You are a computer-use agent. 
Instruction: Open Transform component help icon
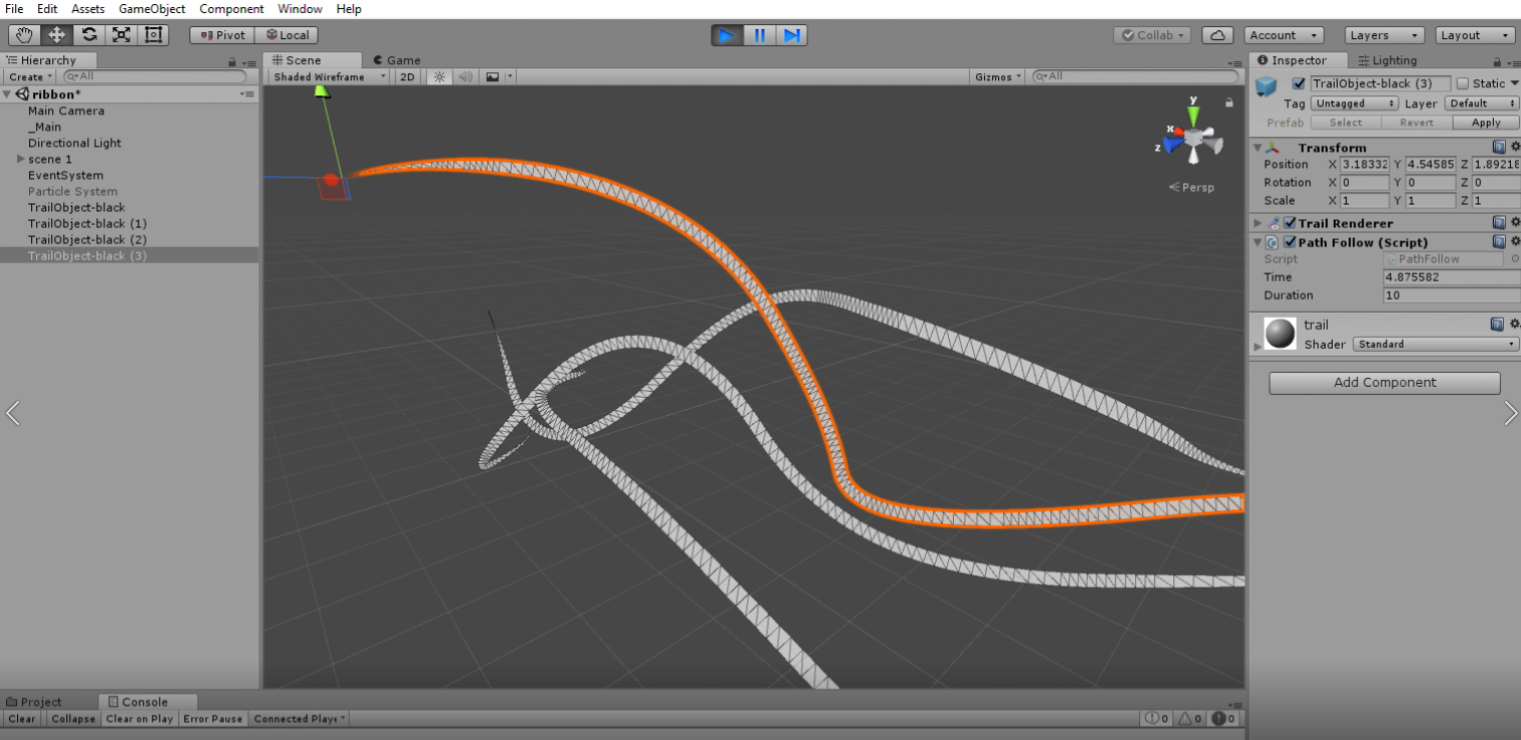click(x=1498, y=147)
